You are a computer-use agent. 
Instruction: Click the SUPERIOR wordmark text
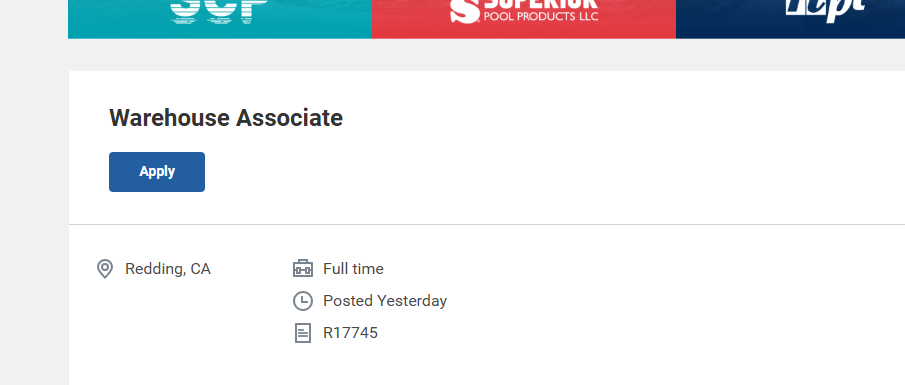540,4
